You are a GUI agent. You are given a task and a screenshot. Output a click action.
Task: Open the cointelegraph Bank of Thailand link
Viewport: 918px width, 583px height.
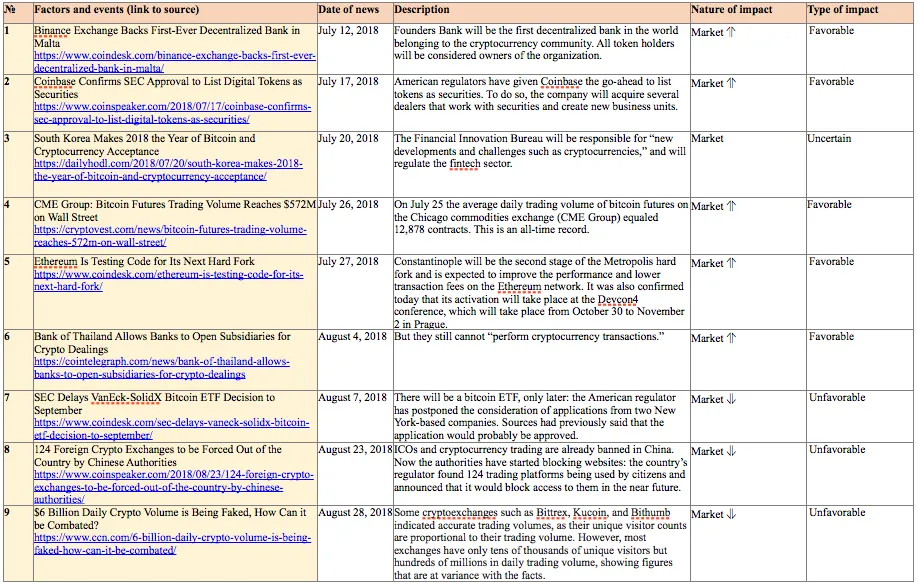(x=162, y=368)
